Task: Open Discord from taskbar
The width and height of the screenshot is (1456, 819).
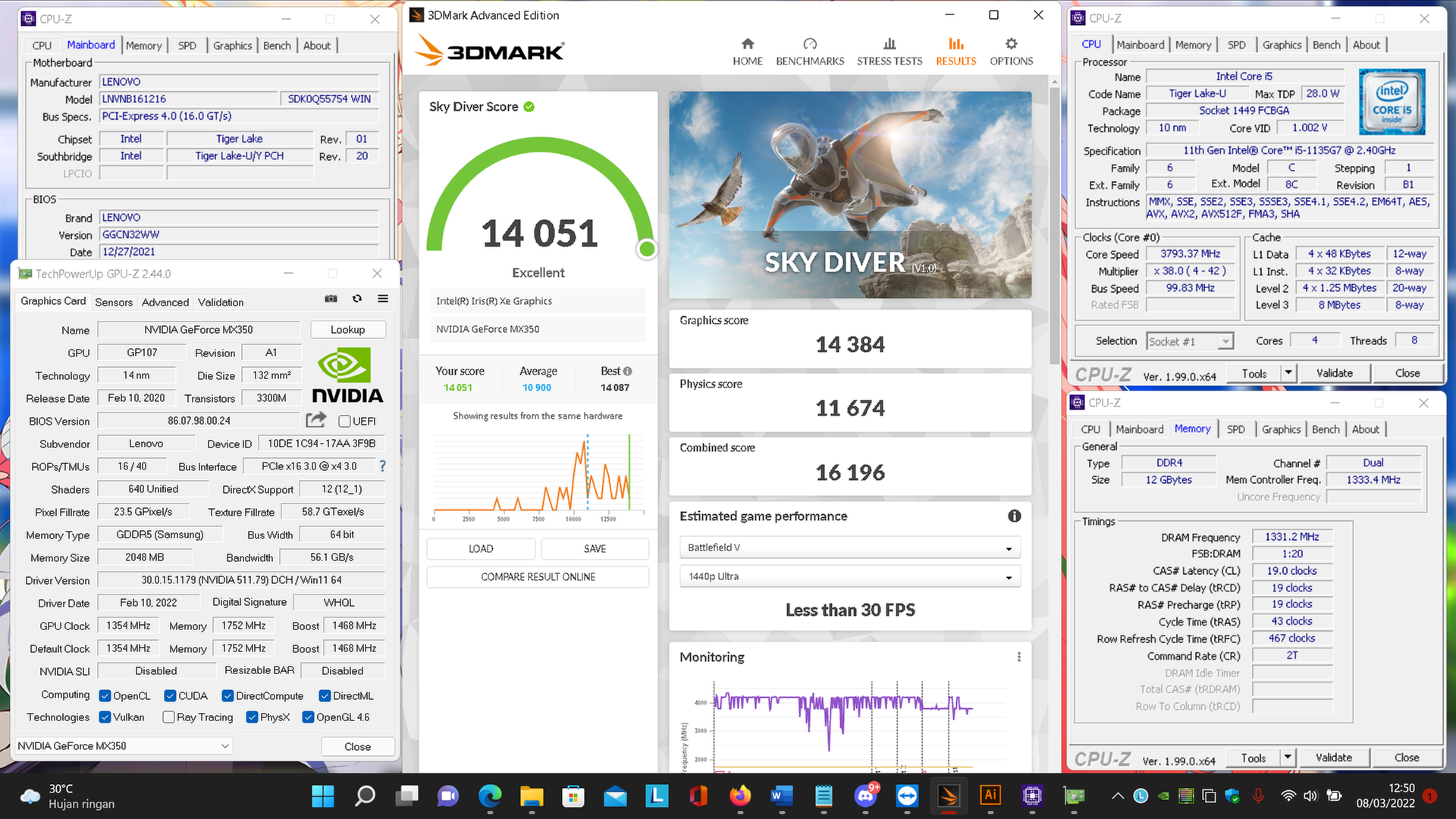Action: [865, 795]
